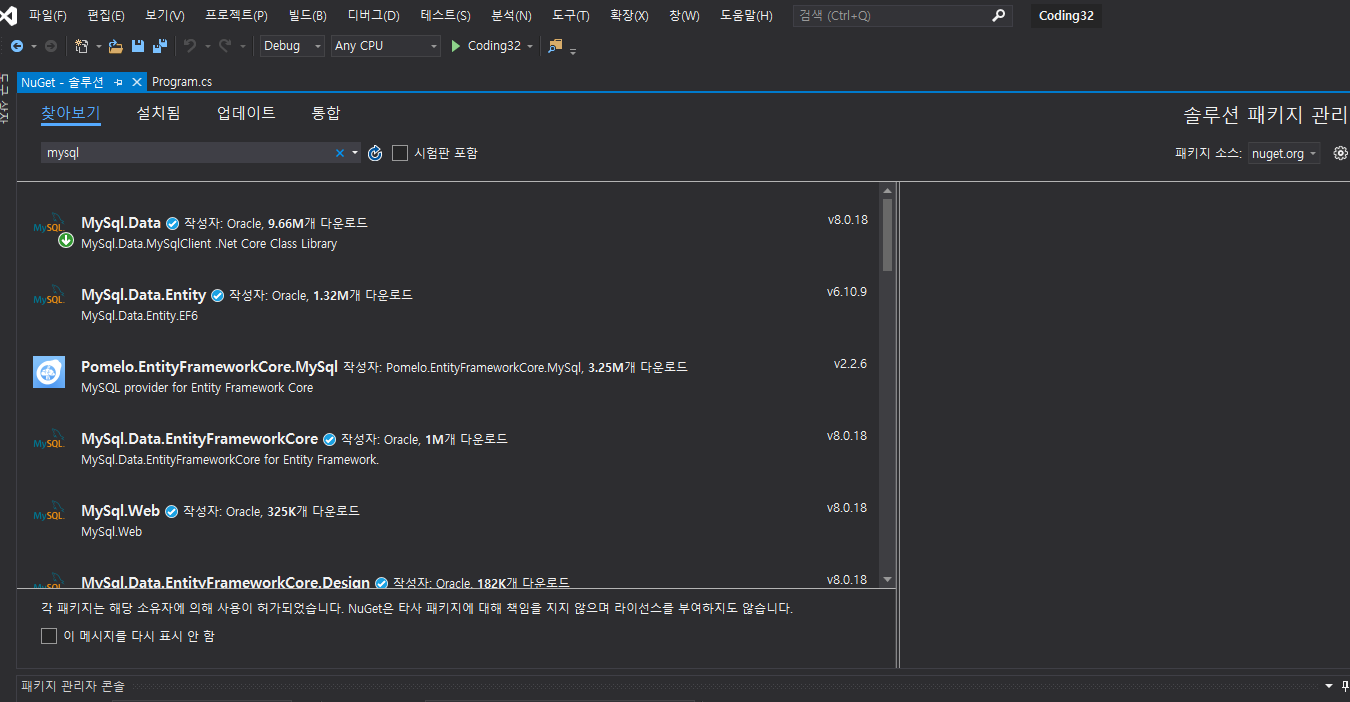Click MySql.Data verified checkmark badge
This screenshot has width=1350, height=702.
pyautogui.click(x=172, y=223)
